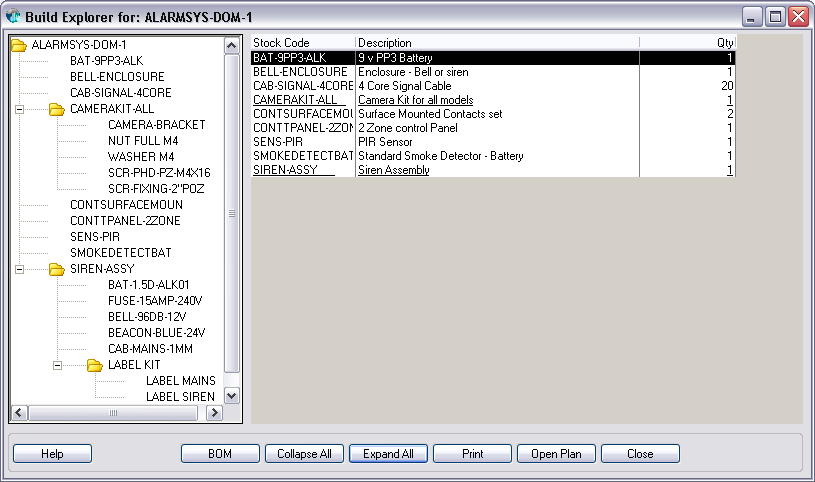Select SCR-PHD-PZ-M4X16 tree item
Viewport: 815px width, 482px height.
click(159, 173)
